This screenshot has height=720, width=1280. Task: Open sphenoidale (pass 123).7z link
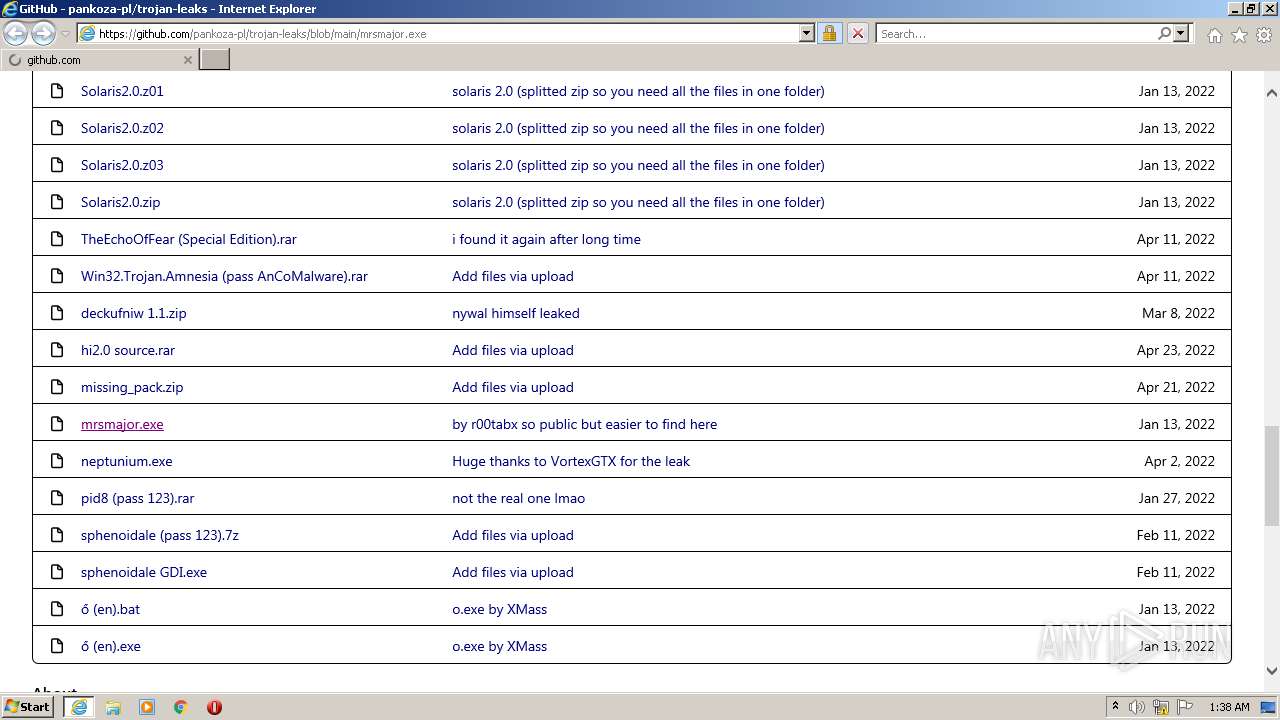pos(160,535)
